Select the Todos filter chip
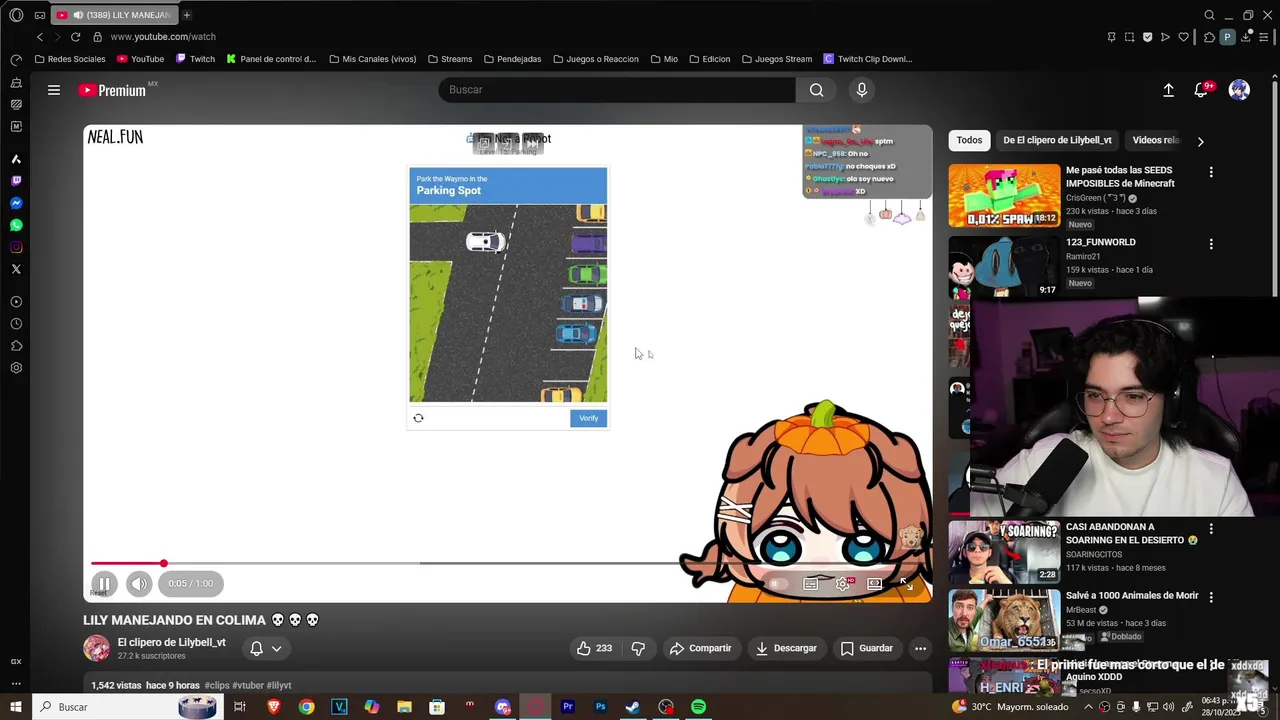This screenshot has width=1280, height=720. (969, 140)
